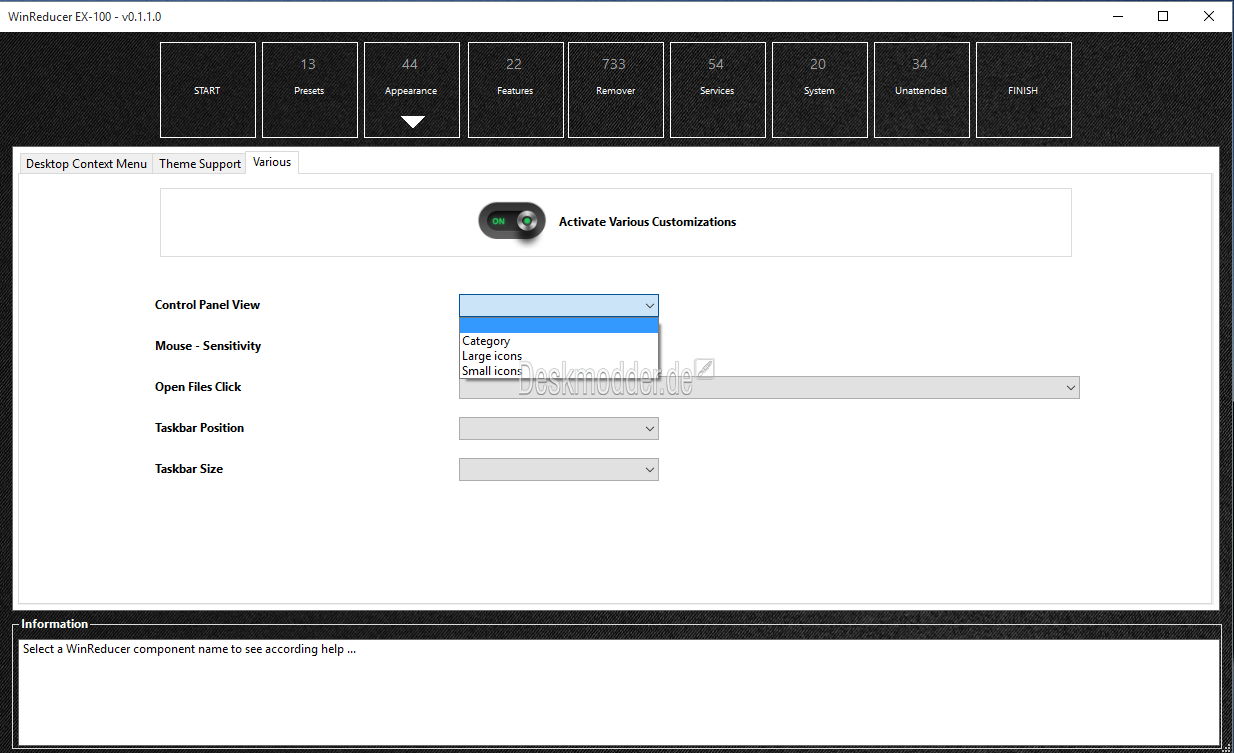Choose Small icons from the dropdown list

pyautogui.click(x=559, y=371)
